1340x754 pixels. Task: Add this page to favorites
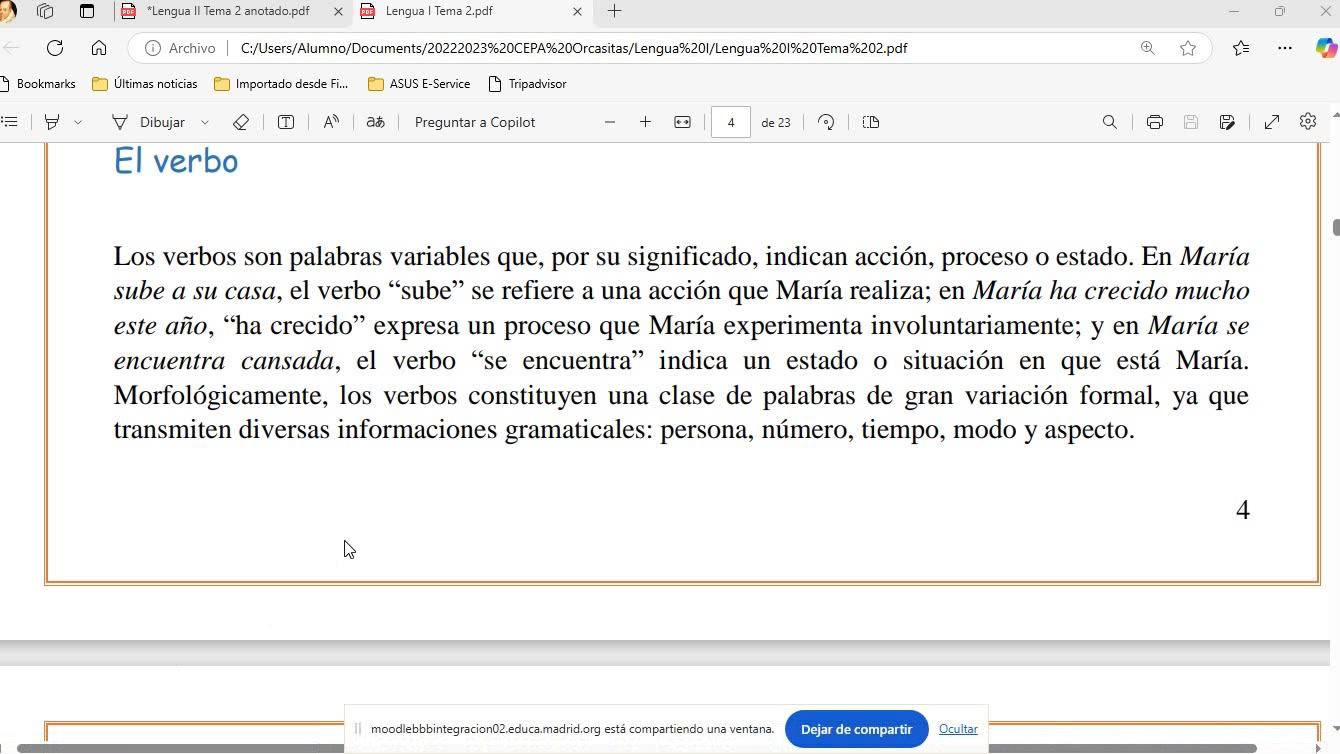click(x=1188, y=48)
